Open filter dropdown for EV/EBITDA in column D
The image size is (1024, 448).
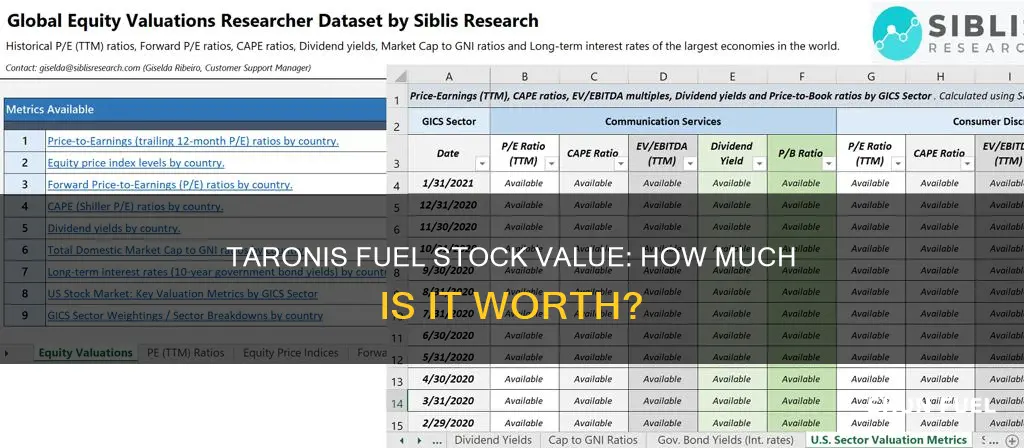coord(690,164)
